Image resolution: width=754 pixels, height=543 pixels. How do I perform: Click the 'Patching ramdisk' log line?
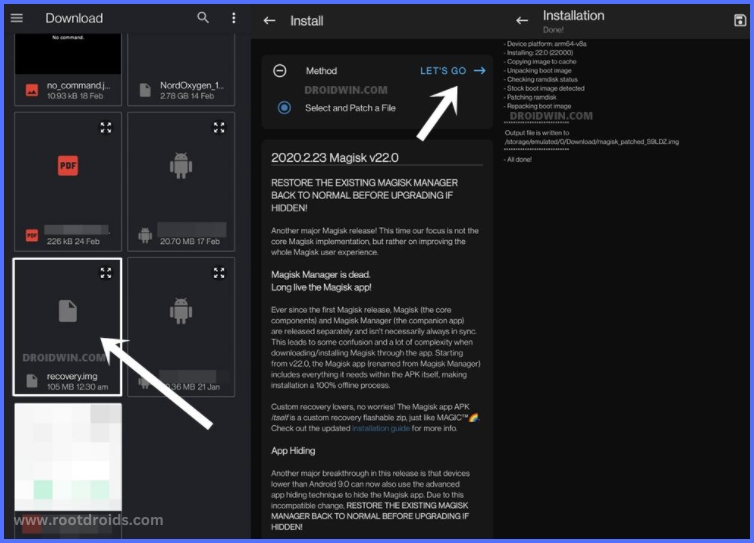click(530, 97)
